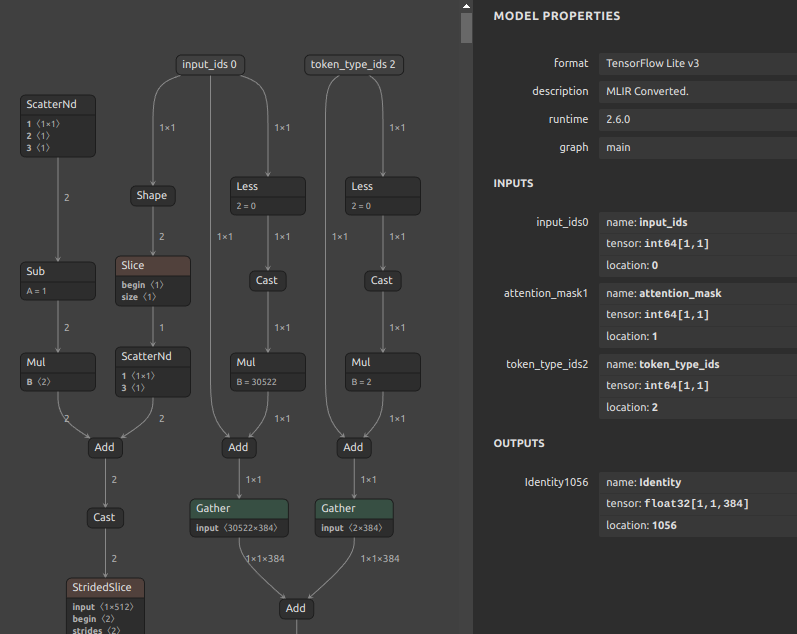This screenshot has height=634, width=797.
Task: Select the token_type_ids 2 input node
Action: tap(354, 65)
